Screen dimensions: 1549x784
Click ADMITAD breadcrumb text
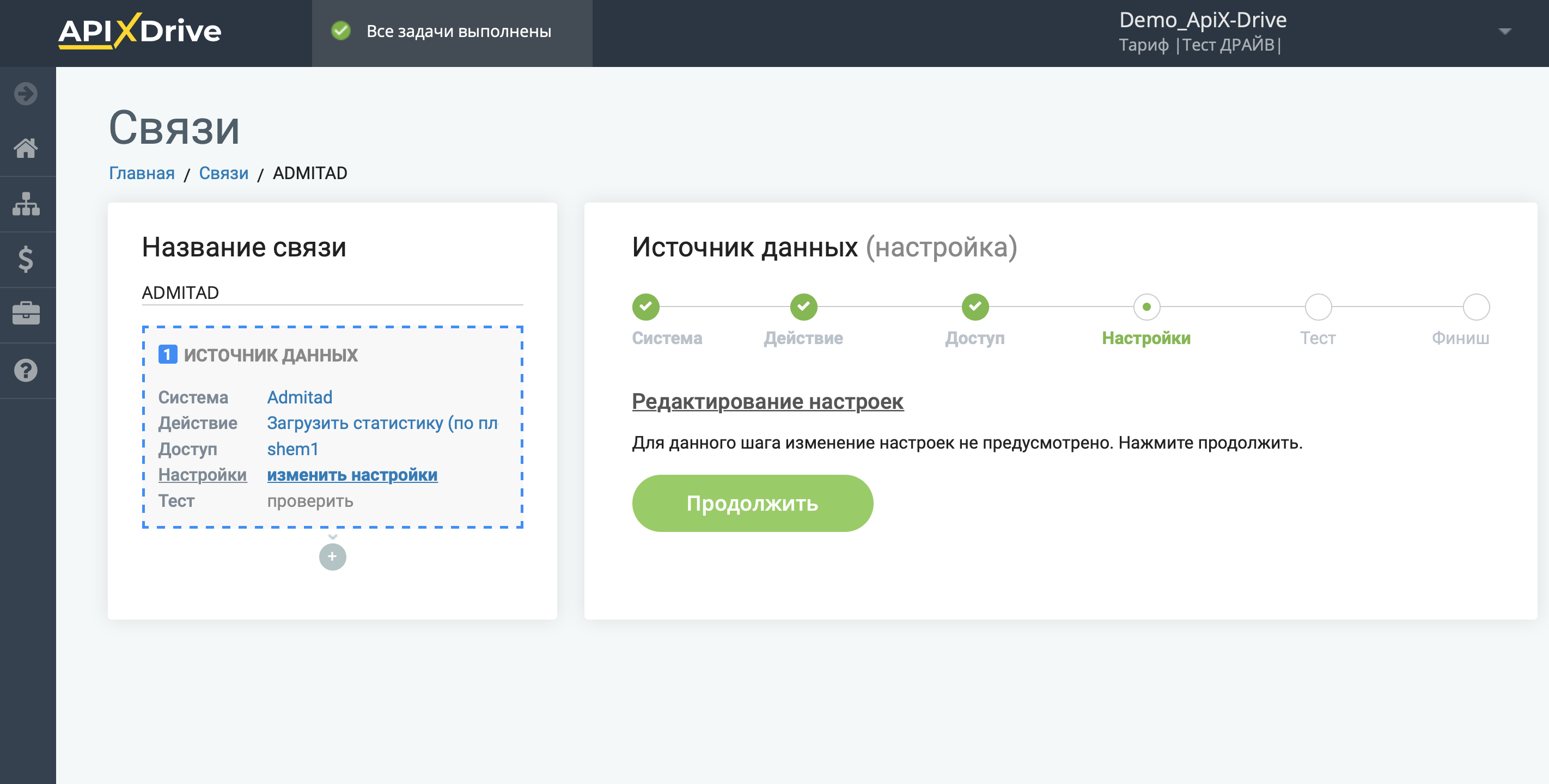pos(310,173)
